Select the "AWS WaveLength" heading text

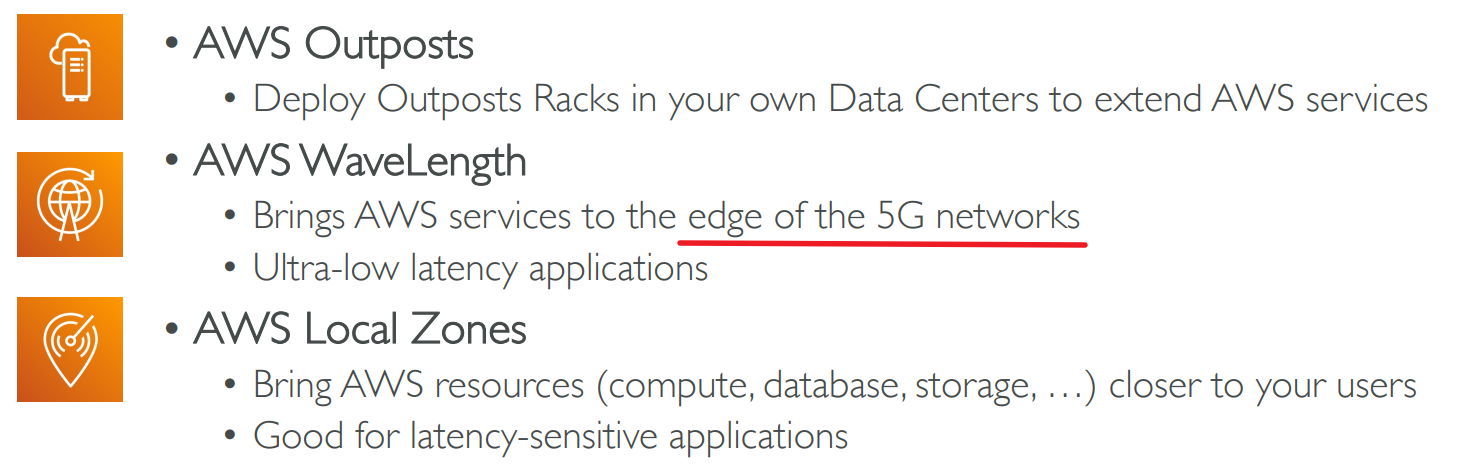(360, 161)
